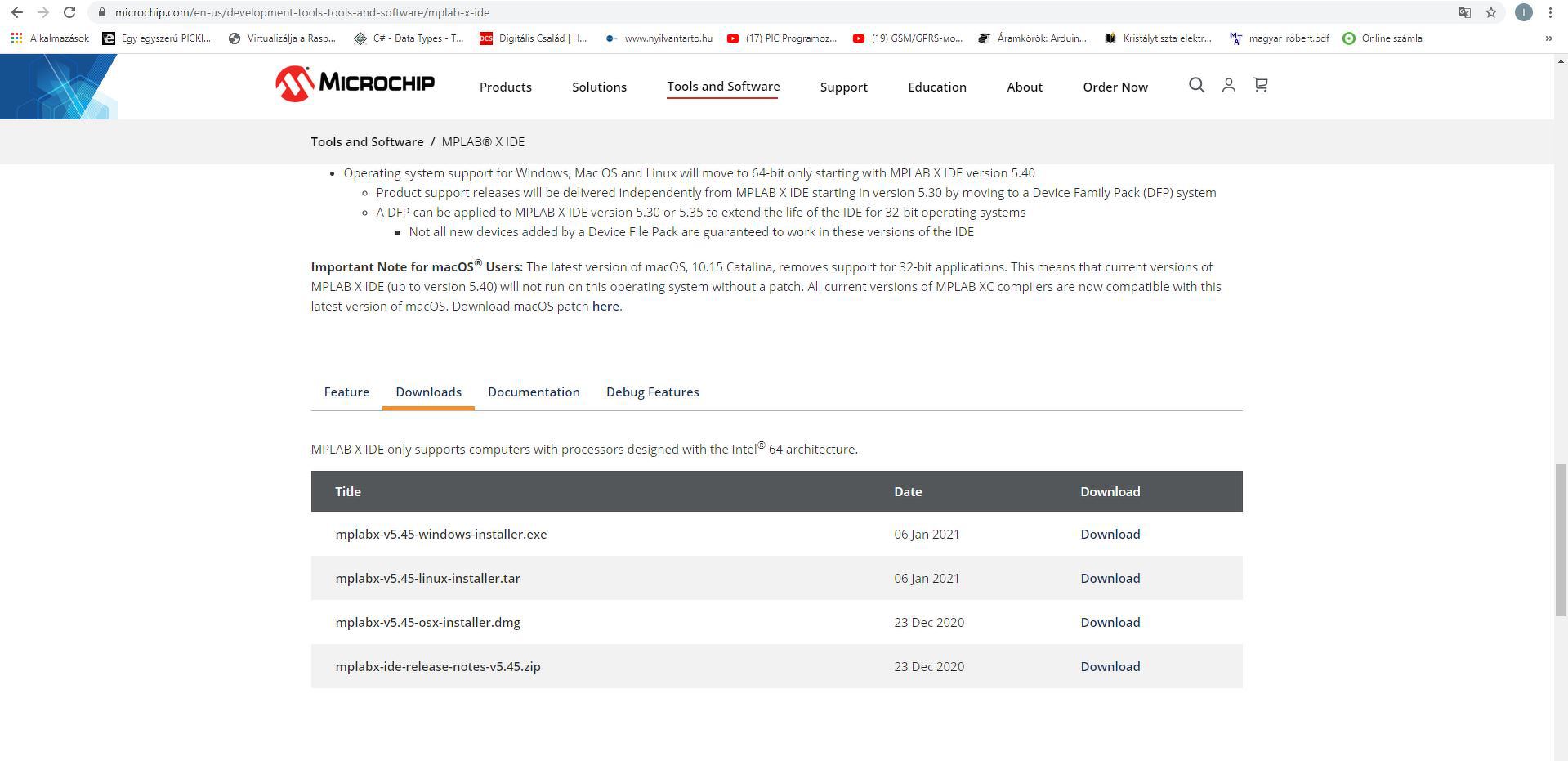Click the site search magnifier icon
The image size is (1568, 761).
point(1196,85)
